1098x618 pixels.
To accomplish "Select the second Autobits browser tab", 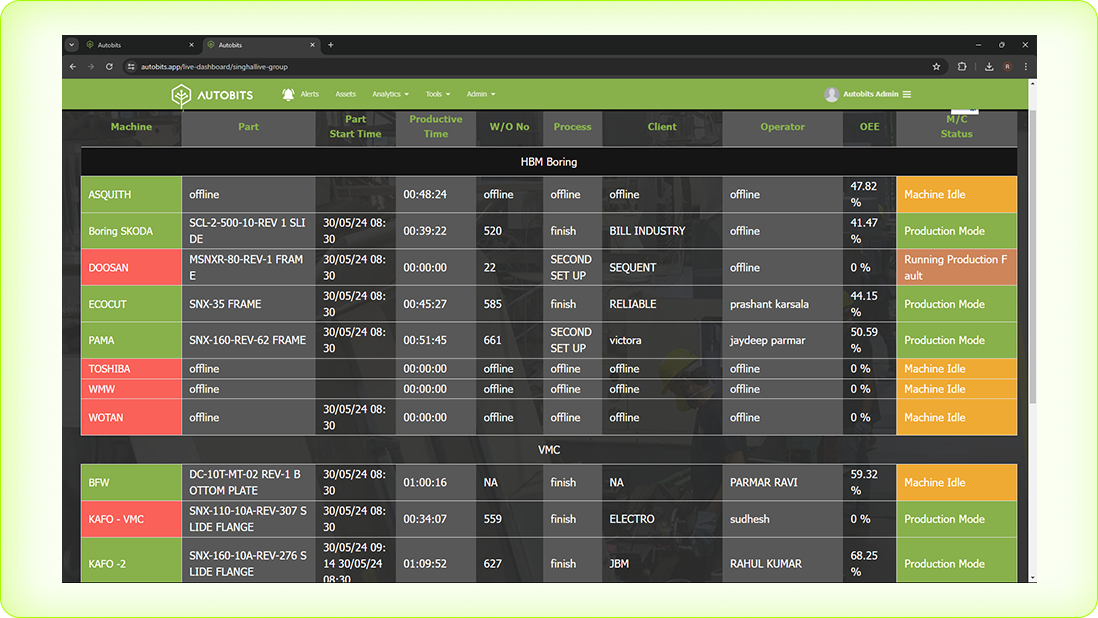I will 262,45.
